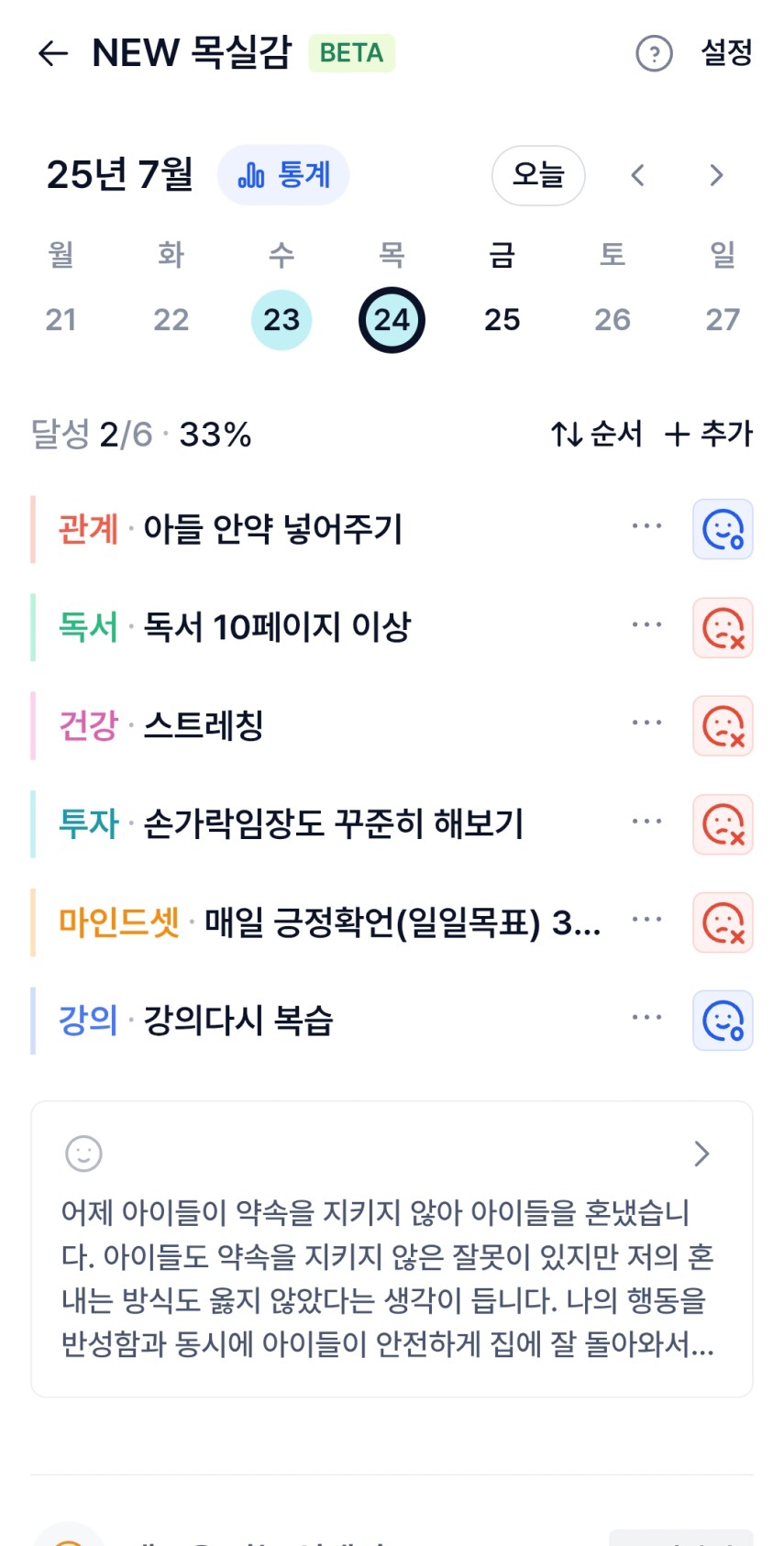Open three-dot menu for 강의다시 복습
The width and height of the screenshot is (784, 1546).
click(646, 1018)
